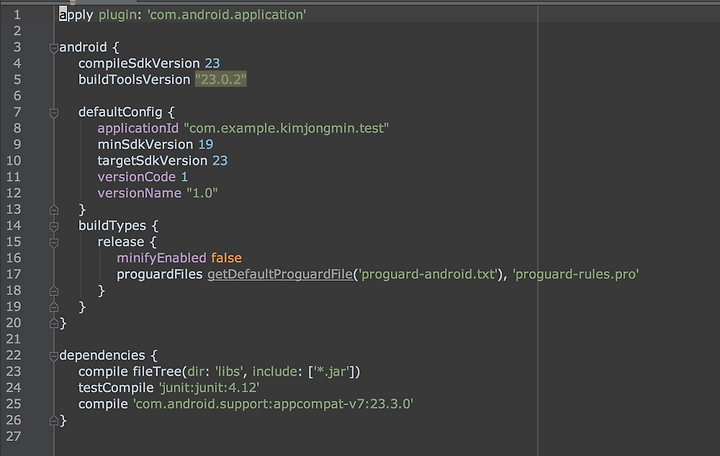This screenshot has height=456, width=720.
Task: Click the fold end marker on line 18
Action: (54, 291)
